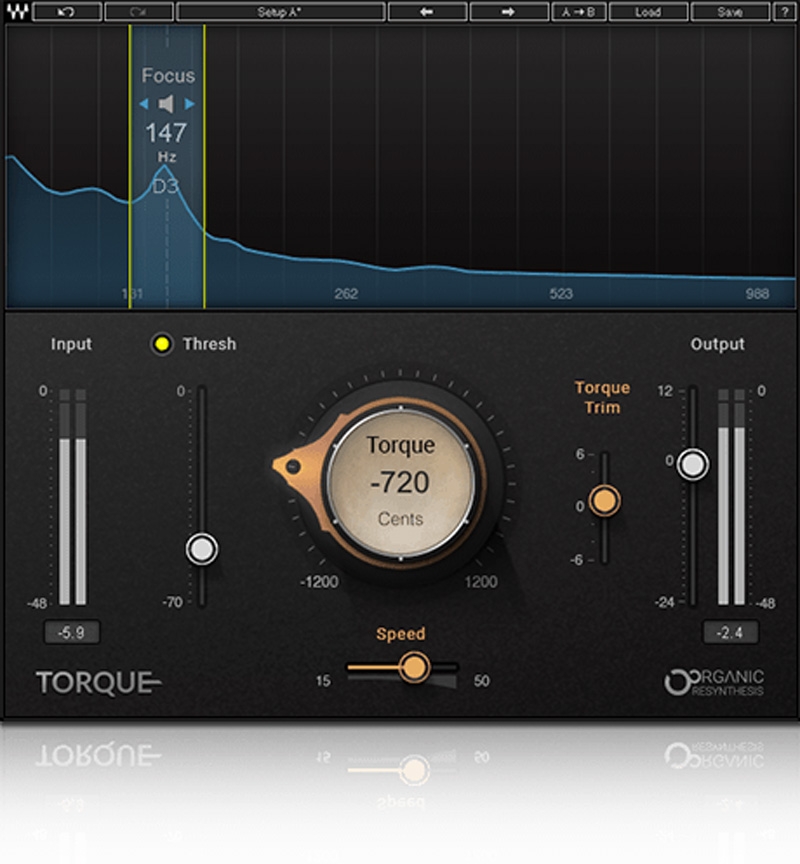Click the Thresh slider white handle
The width and height of the screenshot is (800, 864).
[x=202, y=548]
